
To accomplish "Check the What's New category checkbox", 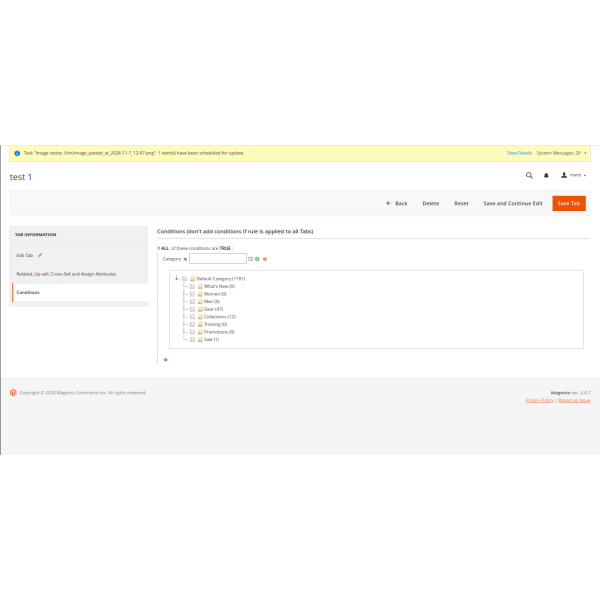I will pos(192,286).
